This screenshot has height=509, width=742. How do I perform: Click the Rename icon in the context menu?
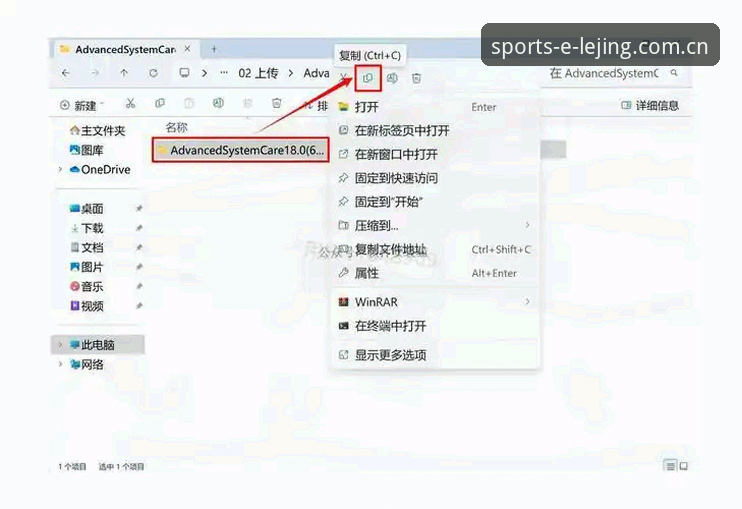(x=392, y=78)
